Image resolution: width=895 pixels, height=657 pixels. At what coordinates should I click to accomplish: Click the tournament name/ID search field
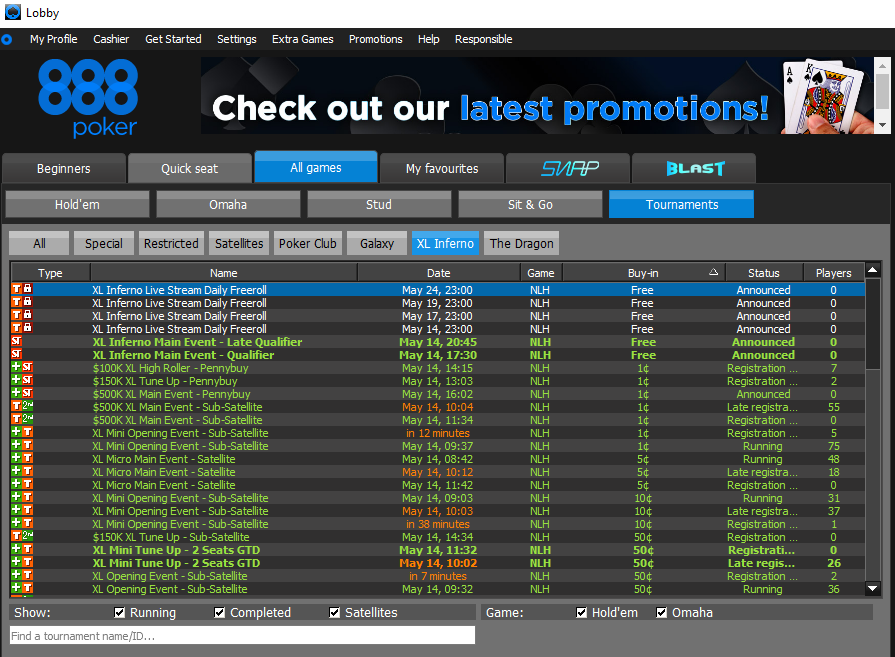click(x=242, y=635)
